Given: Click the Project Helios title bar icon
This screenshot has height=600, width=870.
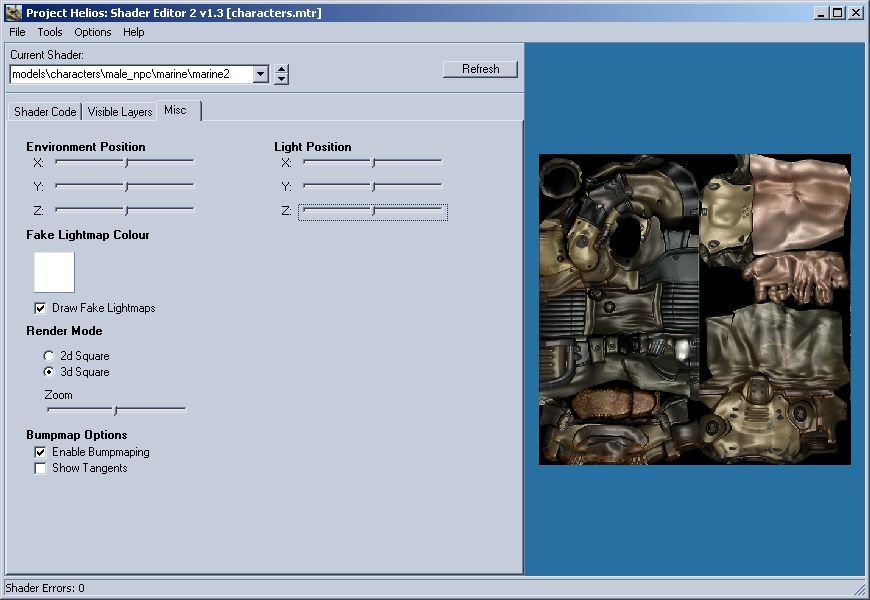Looking at the screenshot, I should pos(14,13).
